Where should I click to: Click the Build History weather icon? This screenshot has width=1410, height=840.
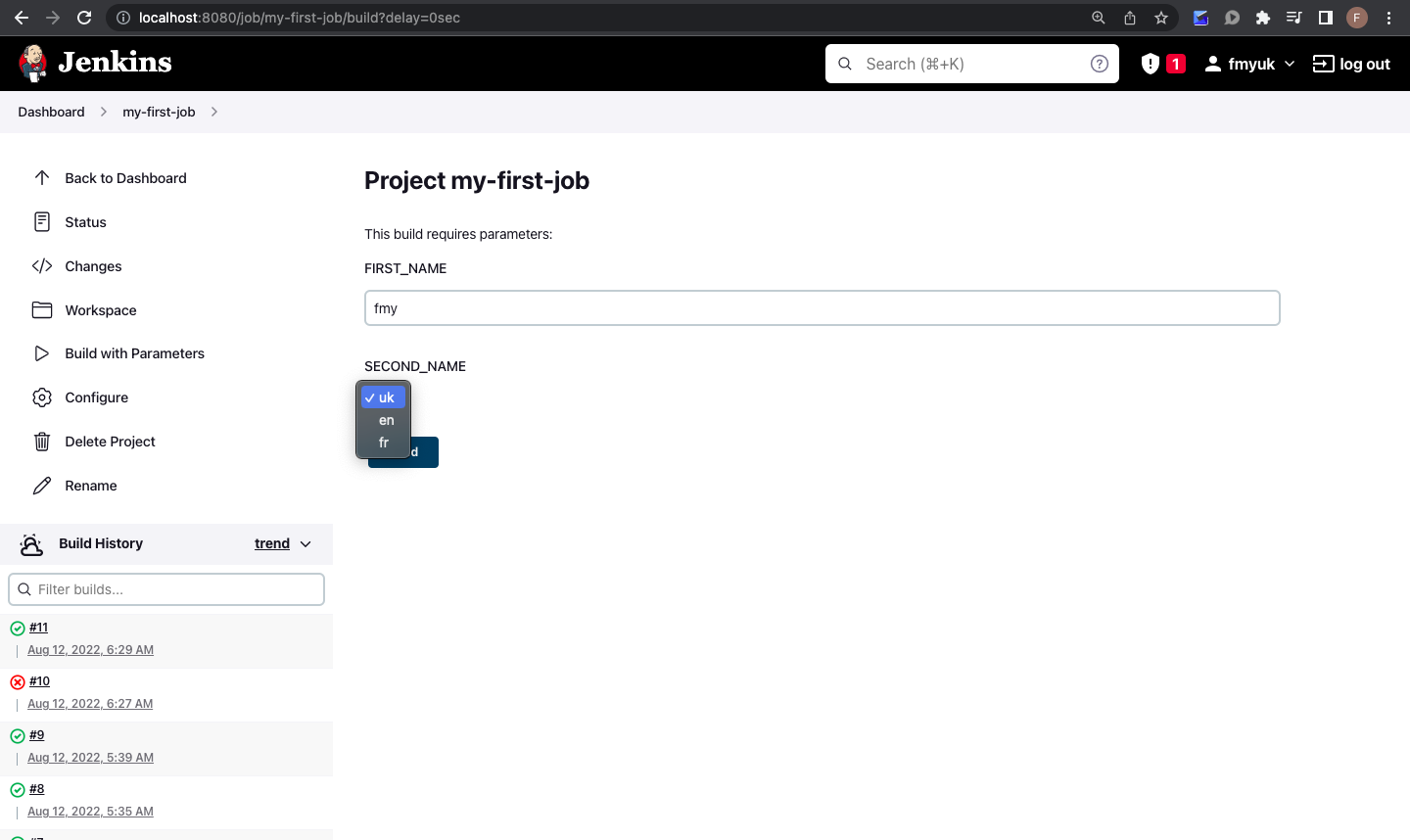point(31,544)
